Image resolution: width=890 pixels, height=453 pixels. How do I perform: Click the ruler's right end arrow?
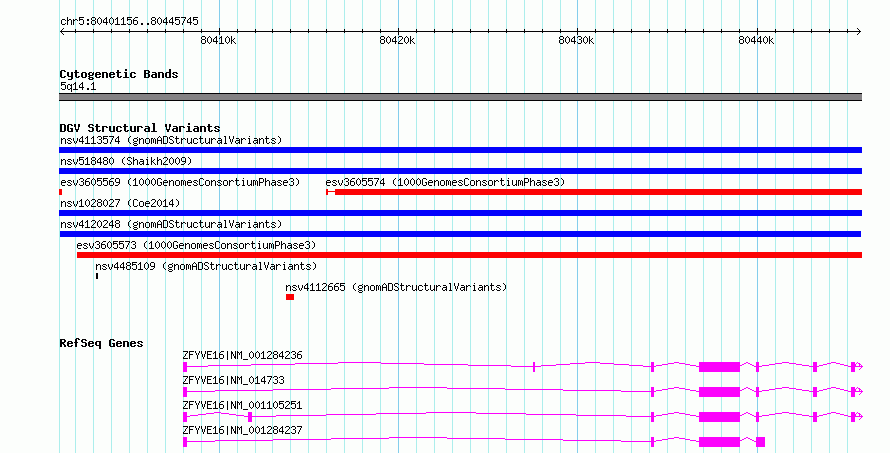click(859, 32)
